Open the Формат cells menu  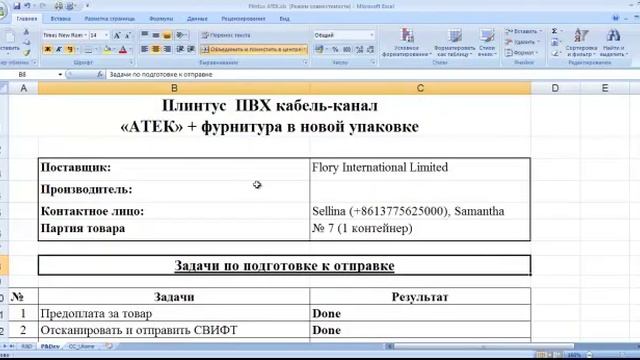click(x=521, y=53)
